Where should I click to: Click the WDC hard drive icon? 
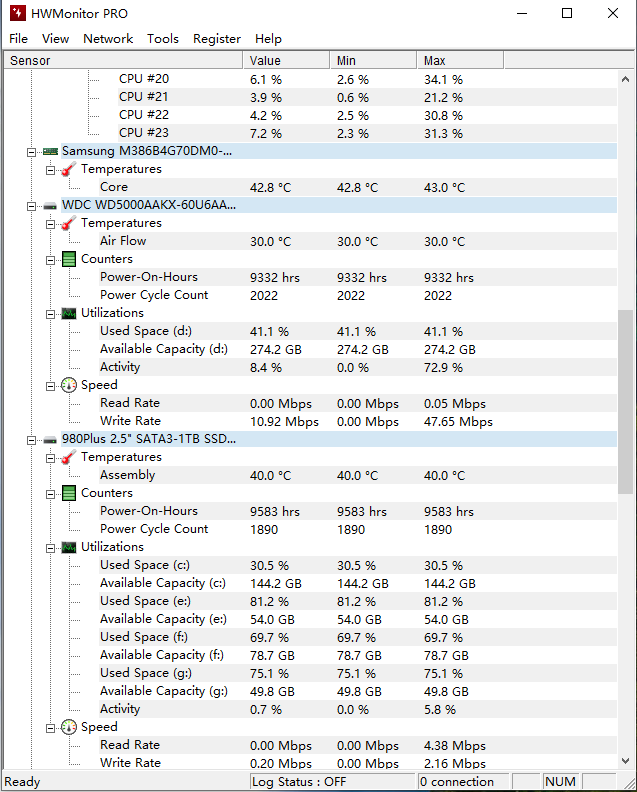click(50, 205)
